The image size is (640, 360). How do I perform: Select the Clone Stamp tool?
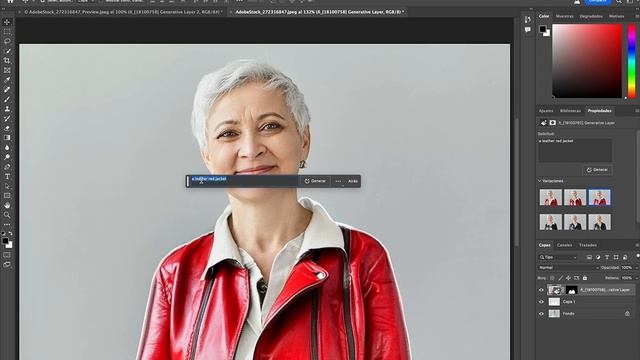point(7,109)
